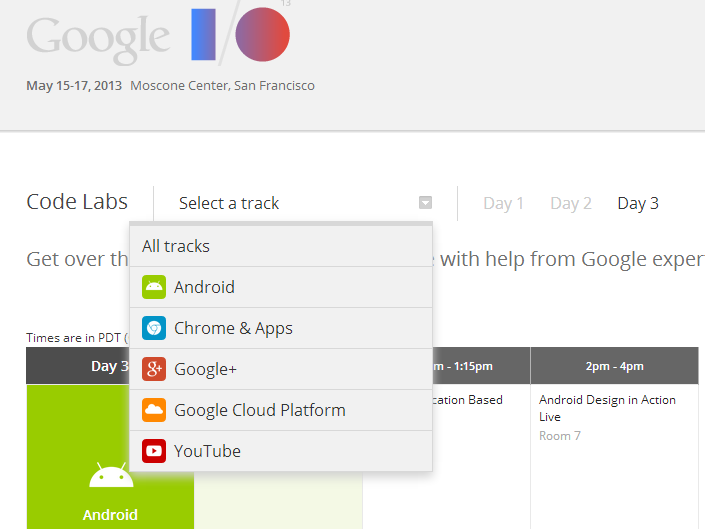Open the Day 3 tab
Viewport: 705px width, 529px height.
tap(638, 203)
